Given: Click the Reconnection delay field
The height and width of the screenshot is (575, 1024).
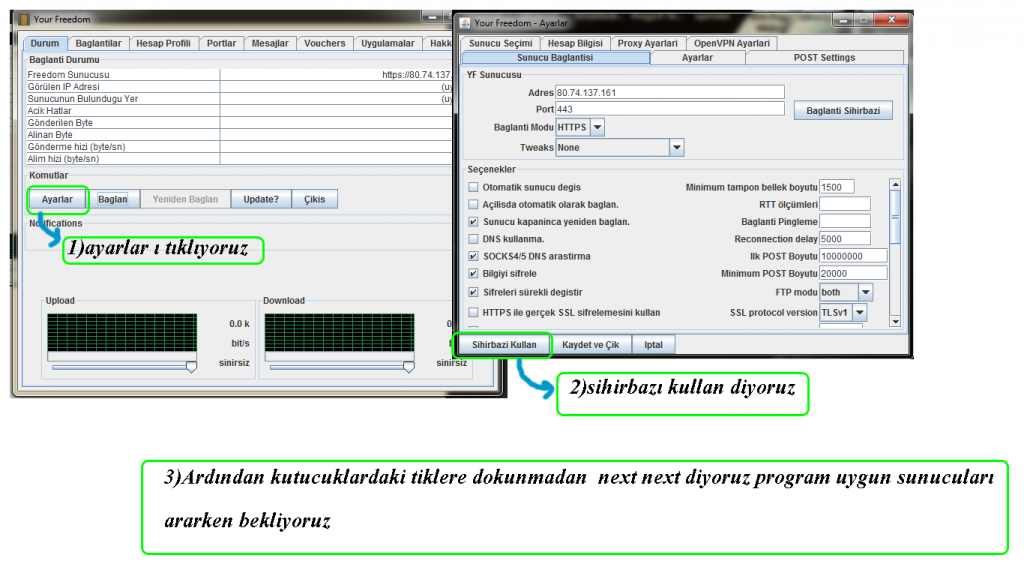Looking at the screenshot, I should pos(845,239).
